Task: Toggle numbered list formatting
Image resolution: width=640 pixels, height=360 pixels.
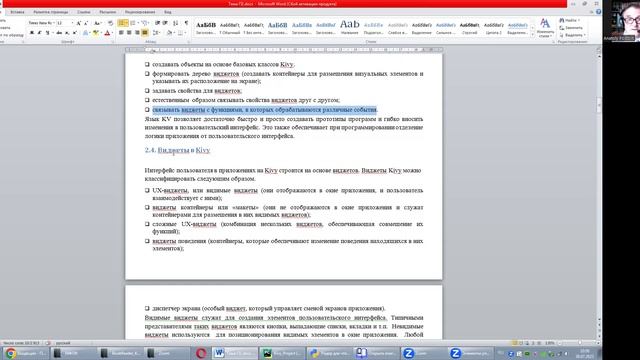Action: [x=134, y=23]
